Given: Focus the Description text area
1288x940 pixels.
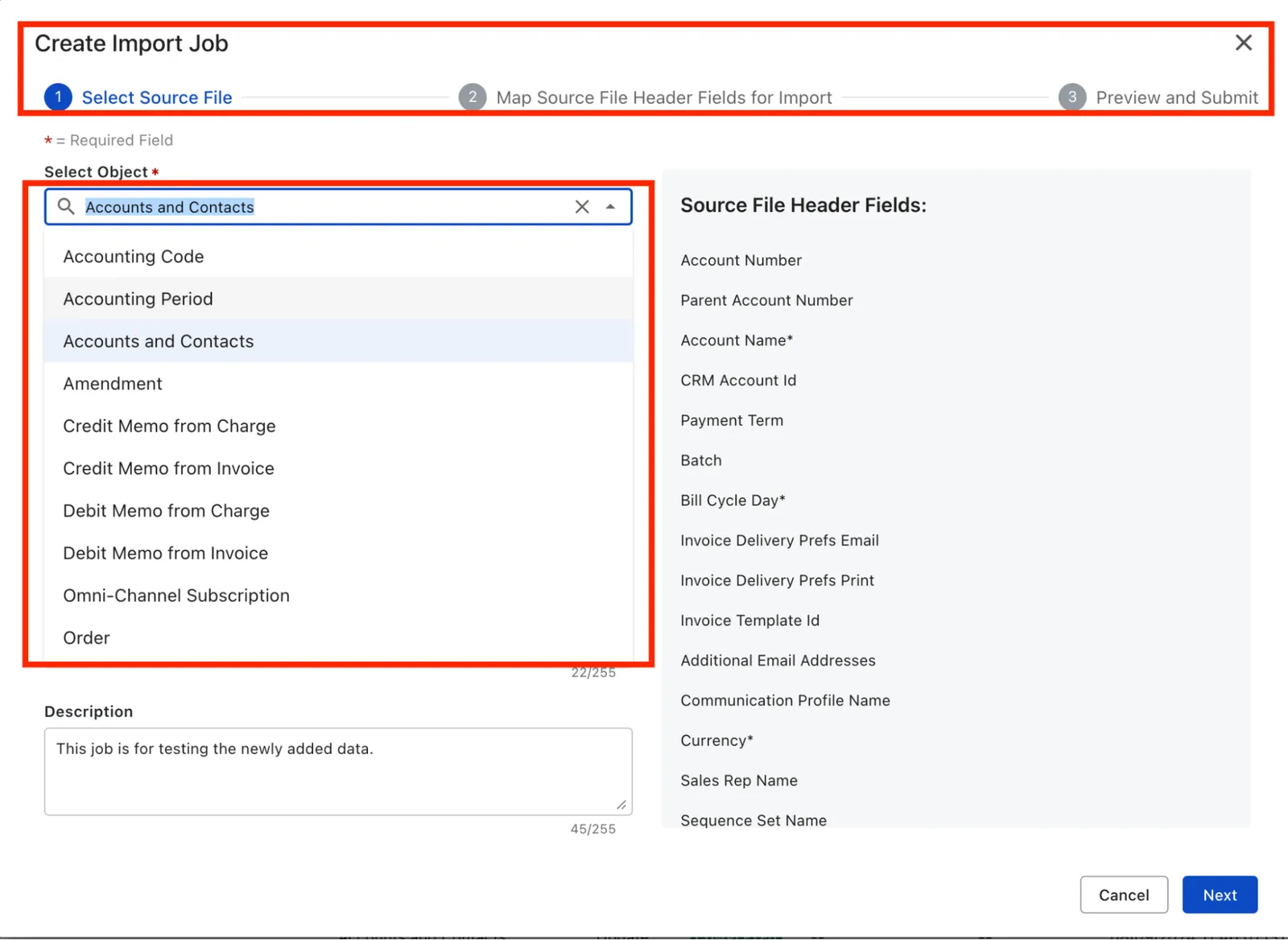Looking at the screenshot, I should tap(338, 772).
